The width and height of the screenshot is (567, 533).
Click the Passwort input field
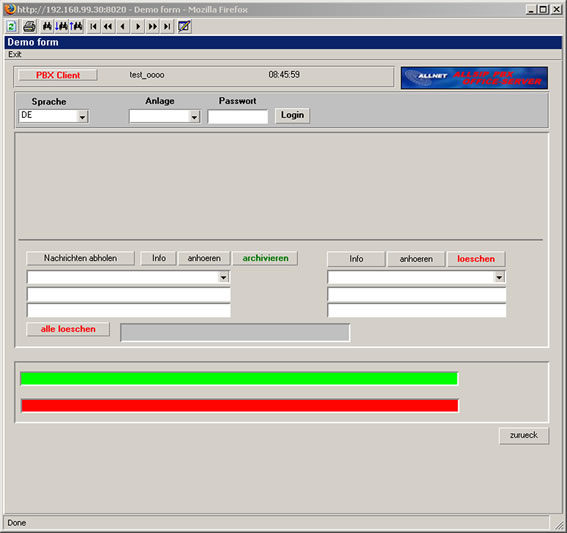coord(238,116)
